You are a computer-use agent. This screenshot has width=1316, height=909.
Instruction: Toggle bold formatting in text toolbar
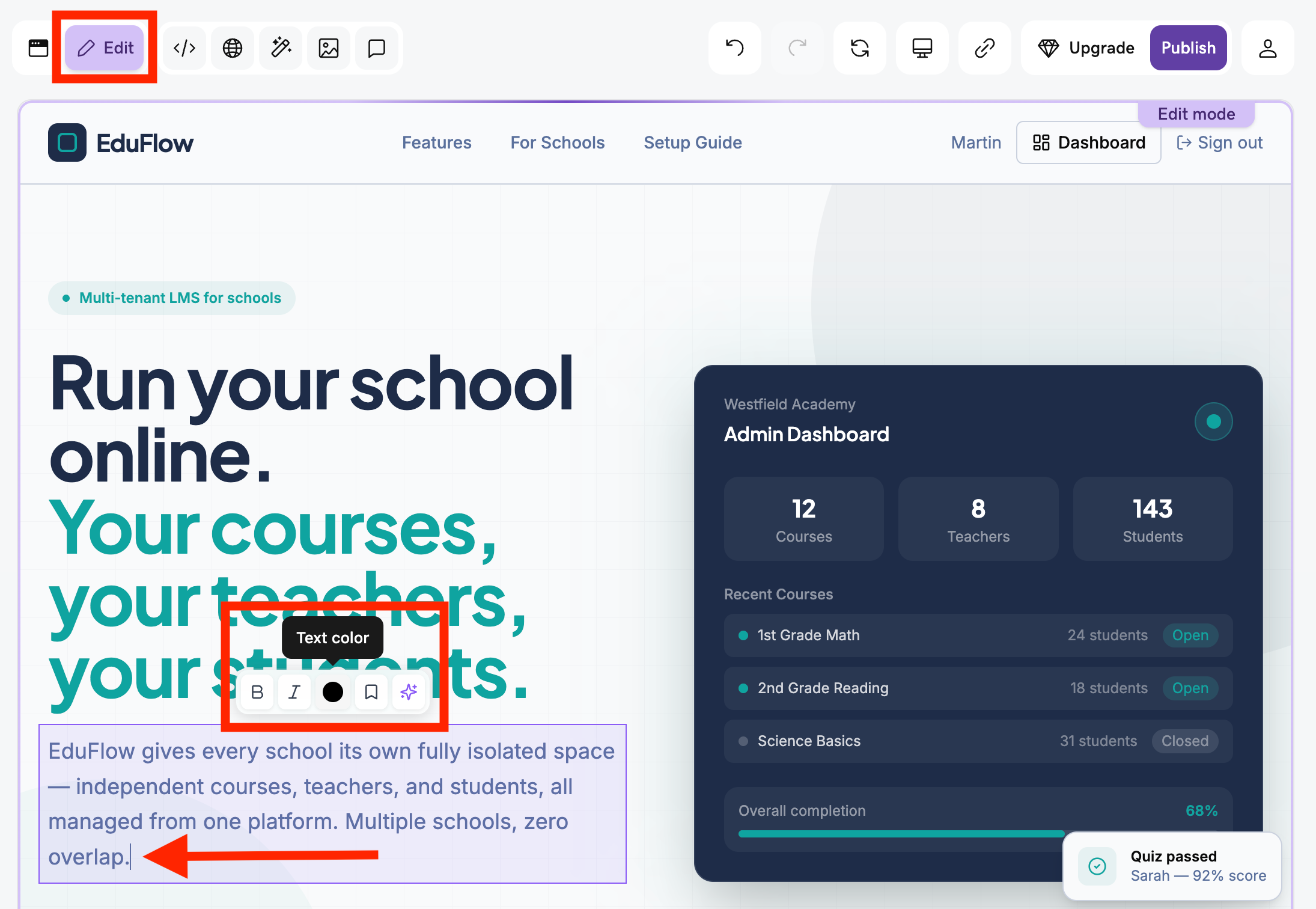[257, 692]
